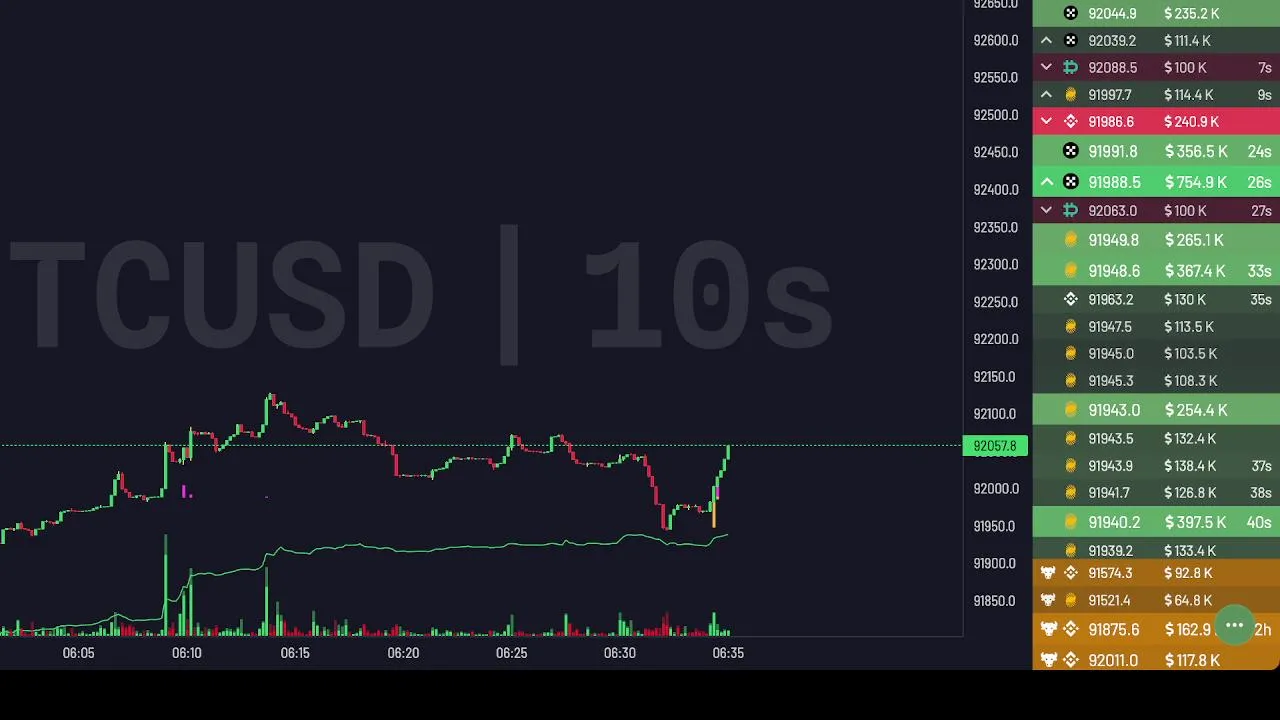Click the trade amount $117.8 K
The width and height of the screenshot is (1280, 720).
click(x=1192, y=660)
